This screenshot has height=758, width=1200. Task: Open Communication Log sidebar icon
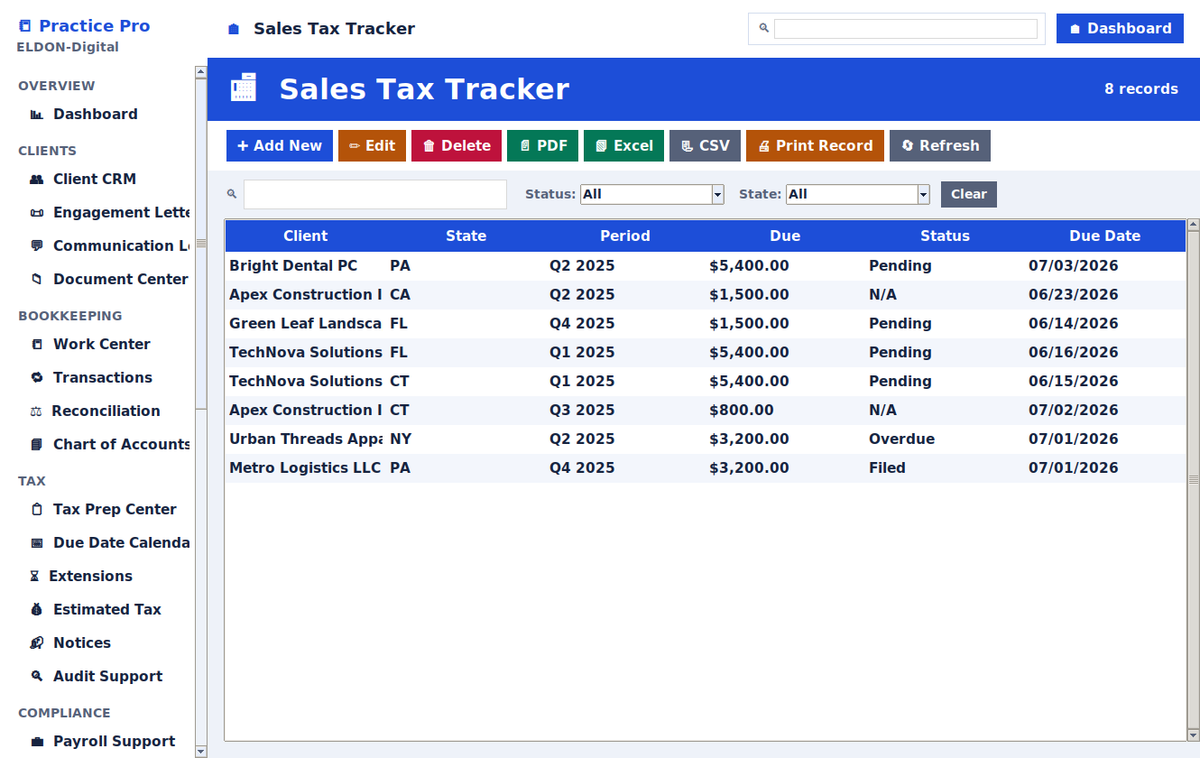(x=37, y=246)
